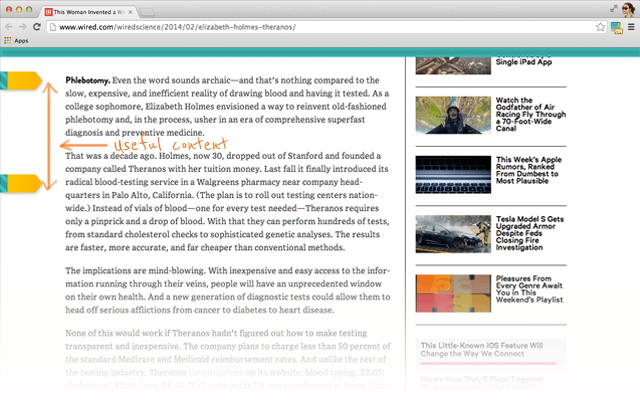Click the lower yellow highlight marker
This screenshot has height=400, width=640.
[x=21, y=183]
